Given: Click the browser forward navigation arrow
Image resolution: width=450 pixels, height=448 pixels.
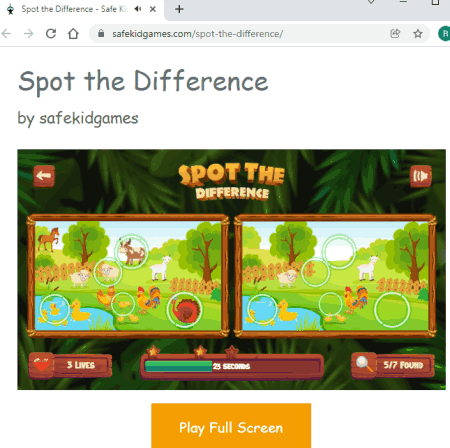Looking at the screenshot, I should click(x=29, y=34).
